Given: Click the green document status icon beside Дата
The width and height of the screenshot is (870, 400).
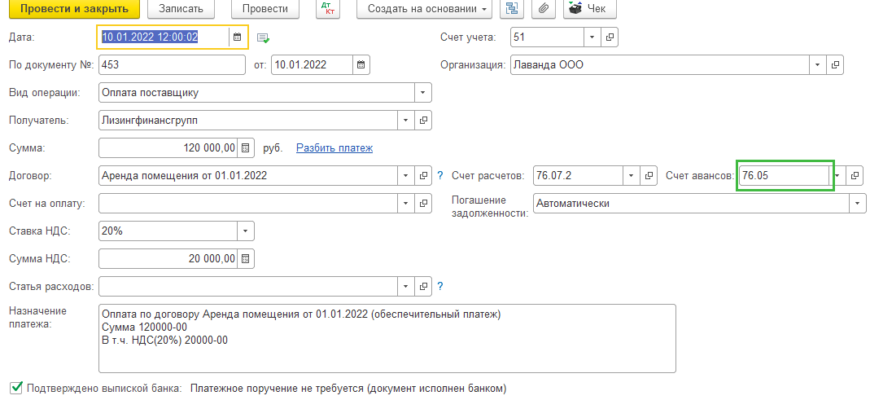Looking at the screenshot, I should [x=264, y=38].
